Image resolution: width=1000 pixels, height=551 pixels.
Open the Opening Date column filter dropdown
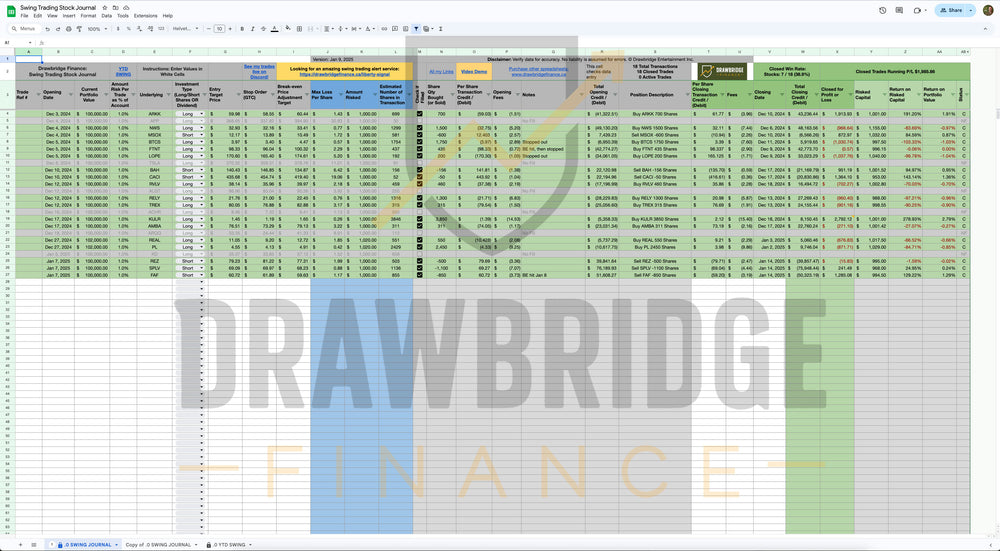click(x=71, y=95)
